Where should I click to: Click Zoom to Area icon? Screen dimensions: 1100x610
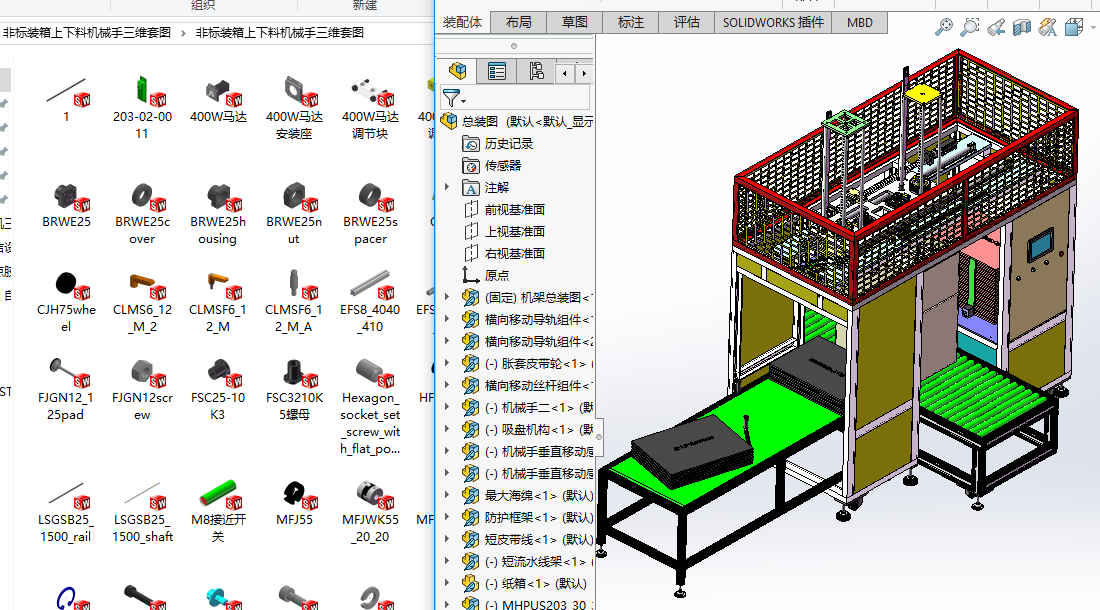(x=970, y=27)
